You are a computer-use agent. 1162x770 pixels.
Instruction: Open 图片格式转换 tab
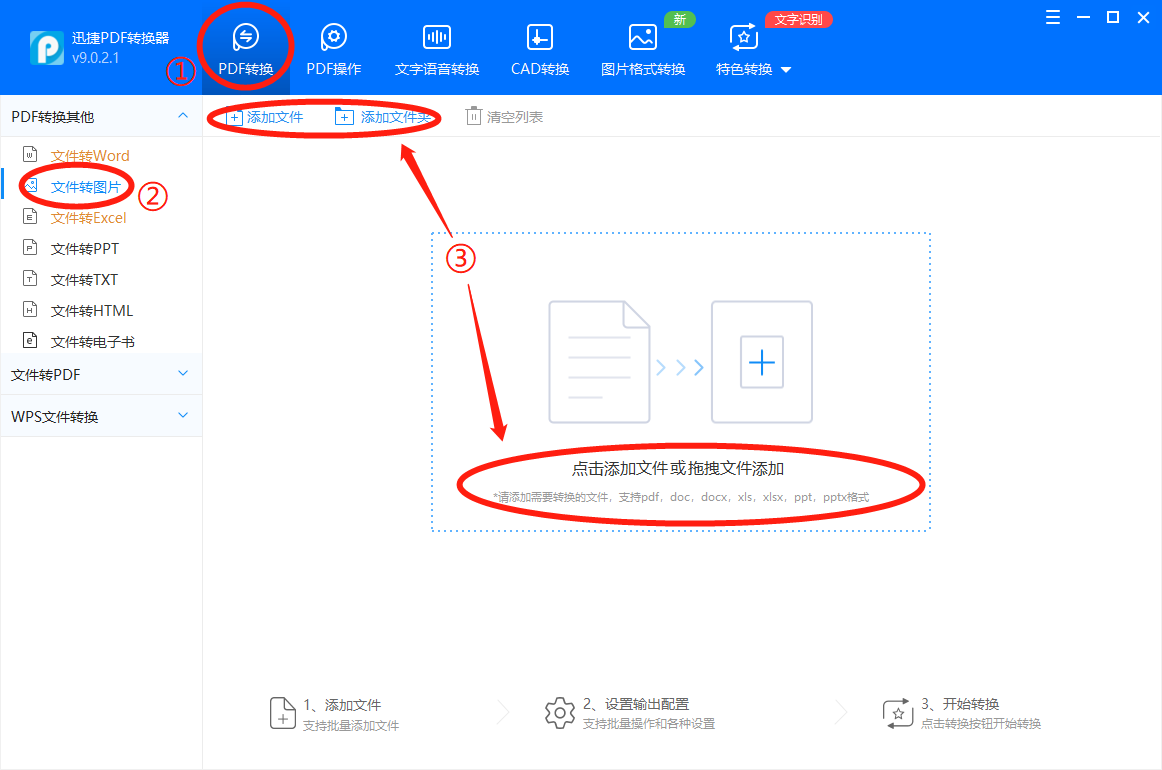[x=643, y=49]
